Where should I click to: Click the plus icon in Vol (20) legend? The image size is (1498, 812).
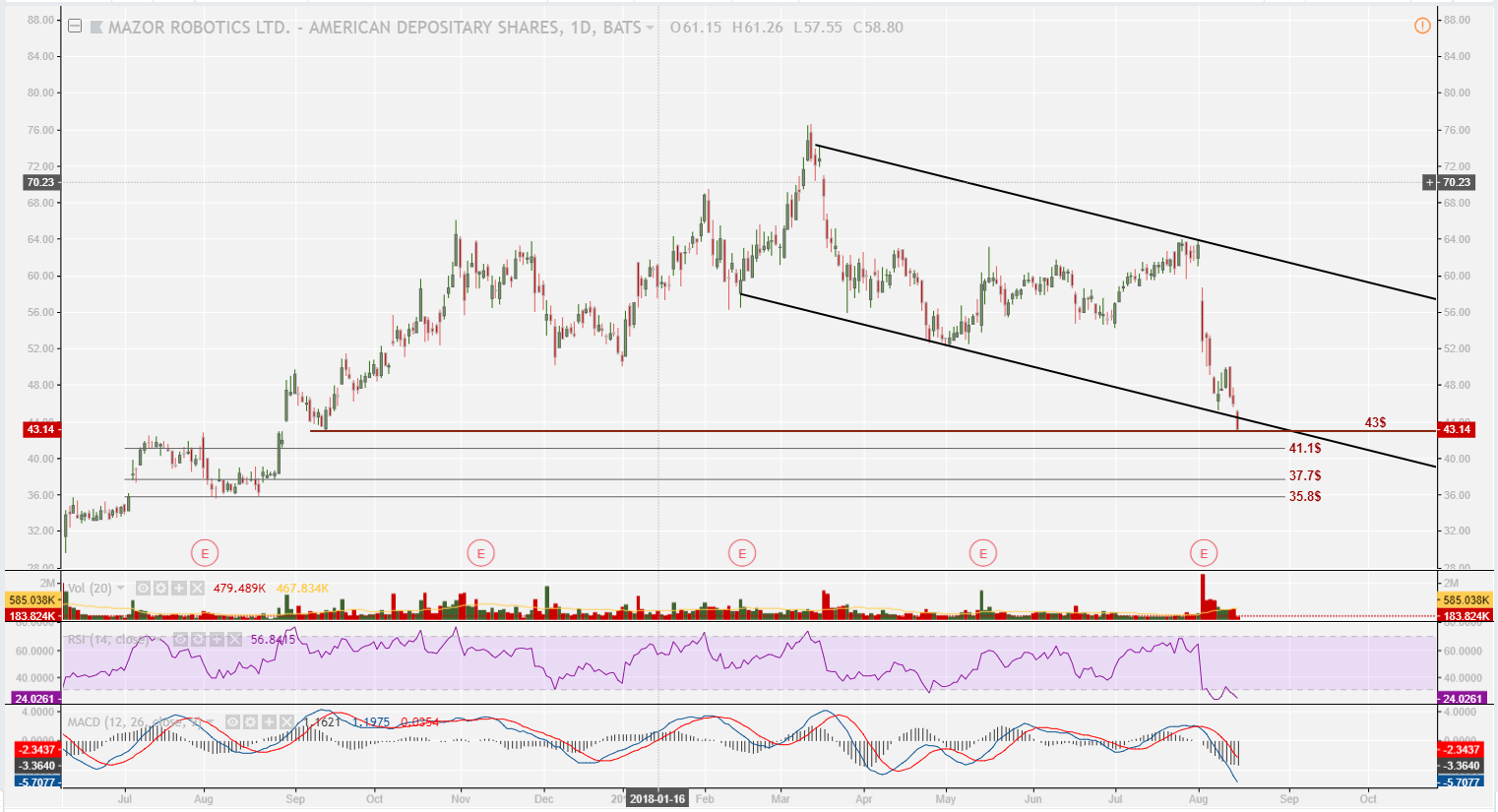click(179, 588)
